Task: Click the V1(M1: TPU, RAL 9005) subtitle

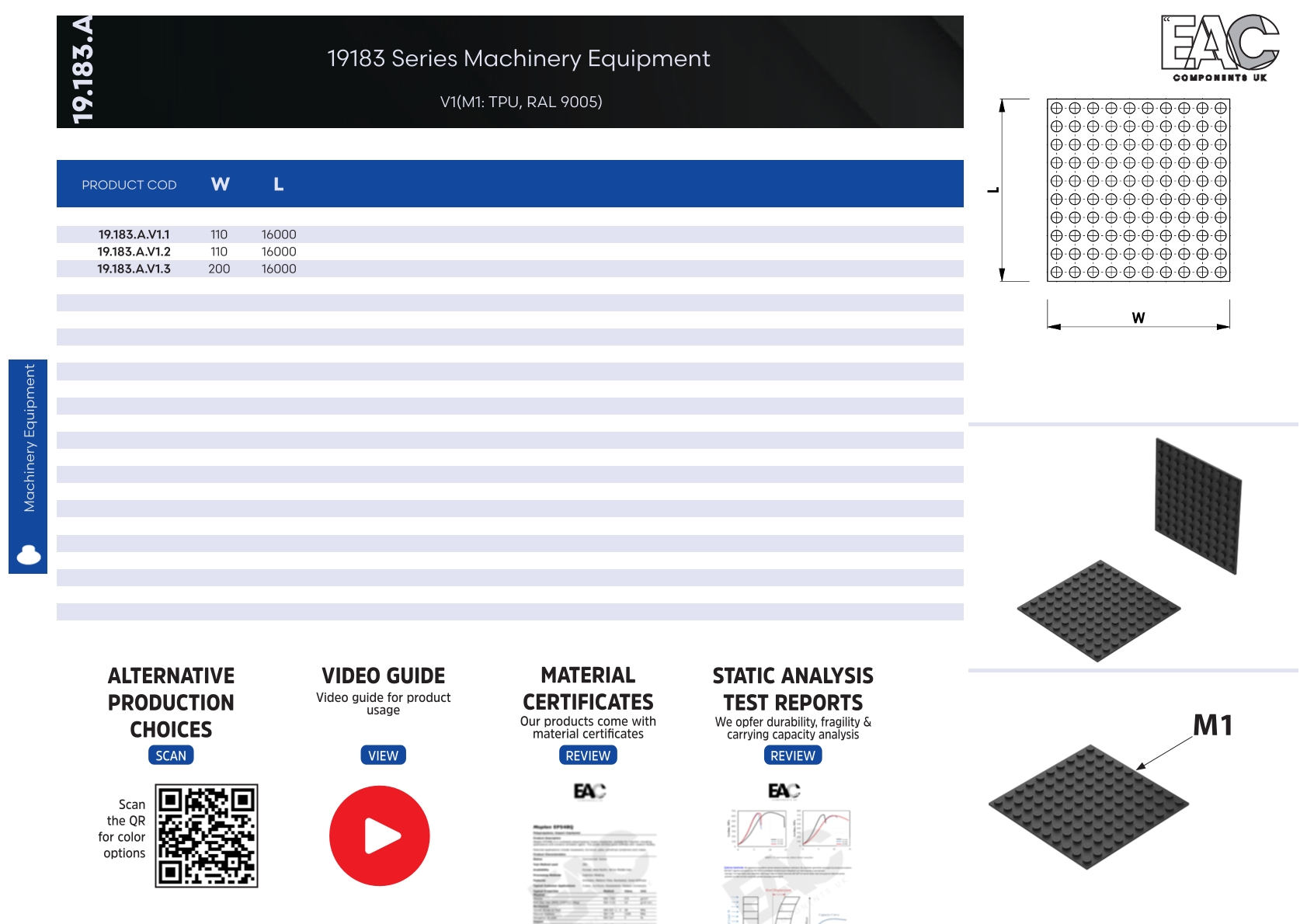Action: click(x=521, y=102)
